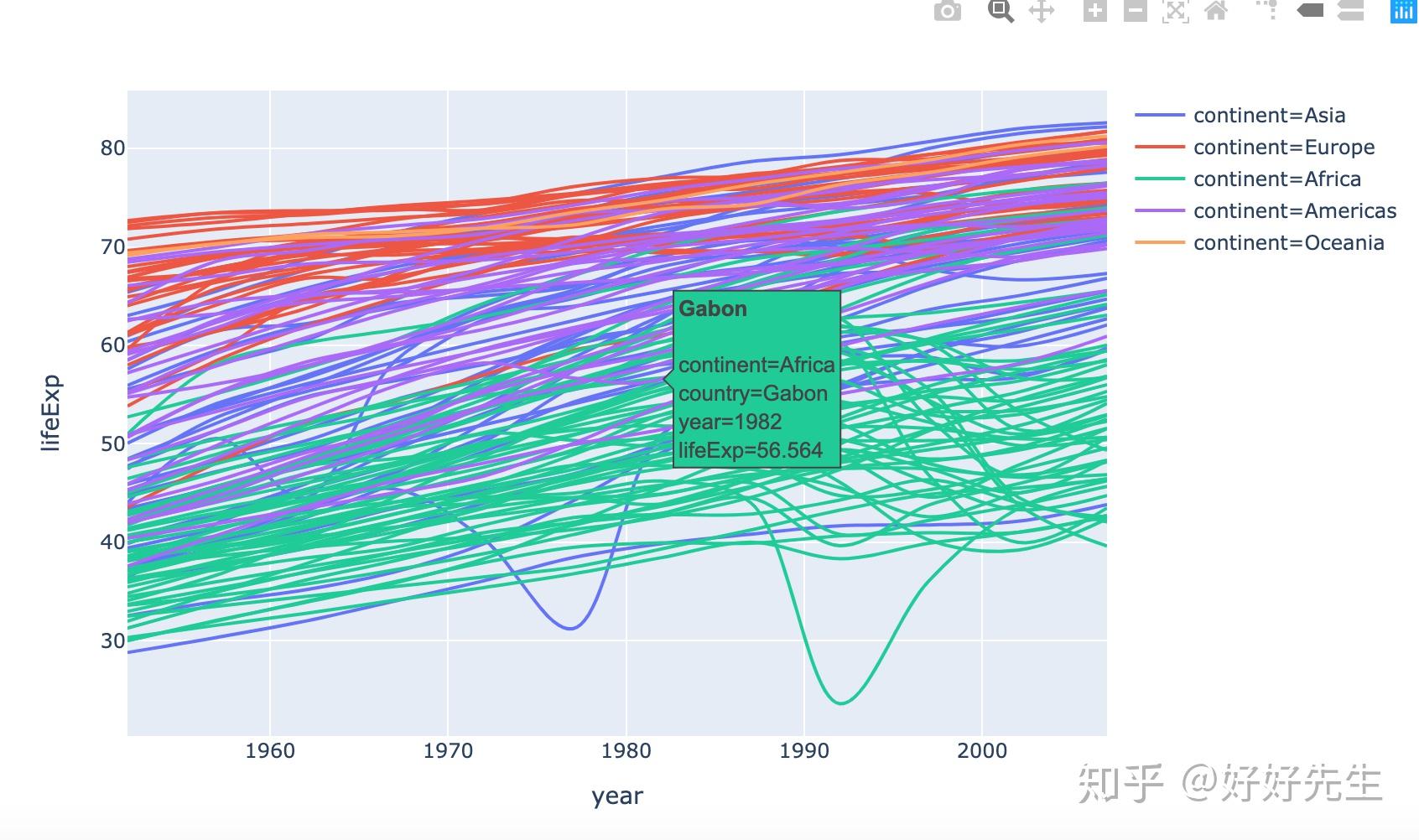
Task: Select the pan tool
Action: [1042, 12]
